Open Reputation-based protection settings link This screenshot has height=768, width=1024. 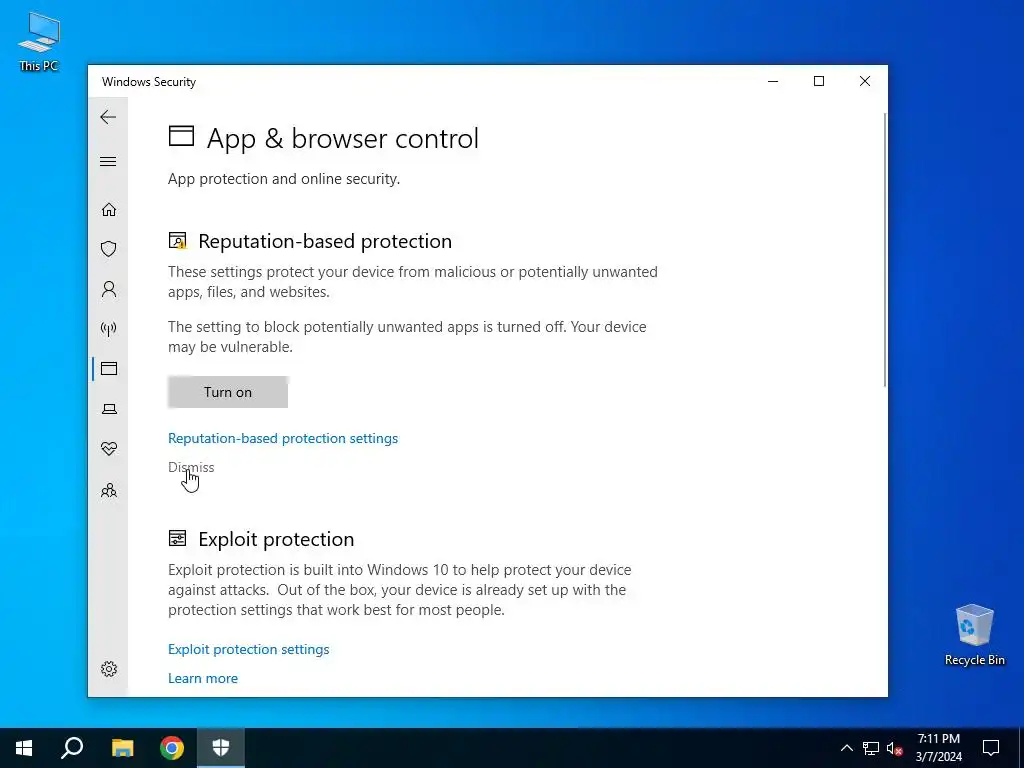[x=283, y=438]
